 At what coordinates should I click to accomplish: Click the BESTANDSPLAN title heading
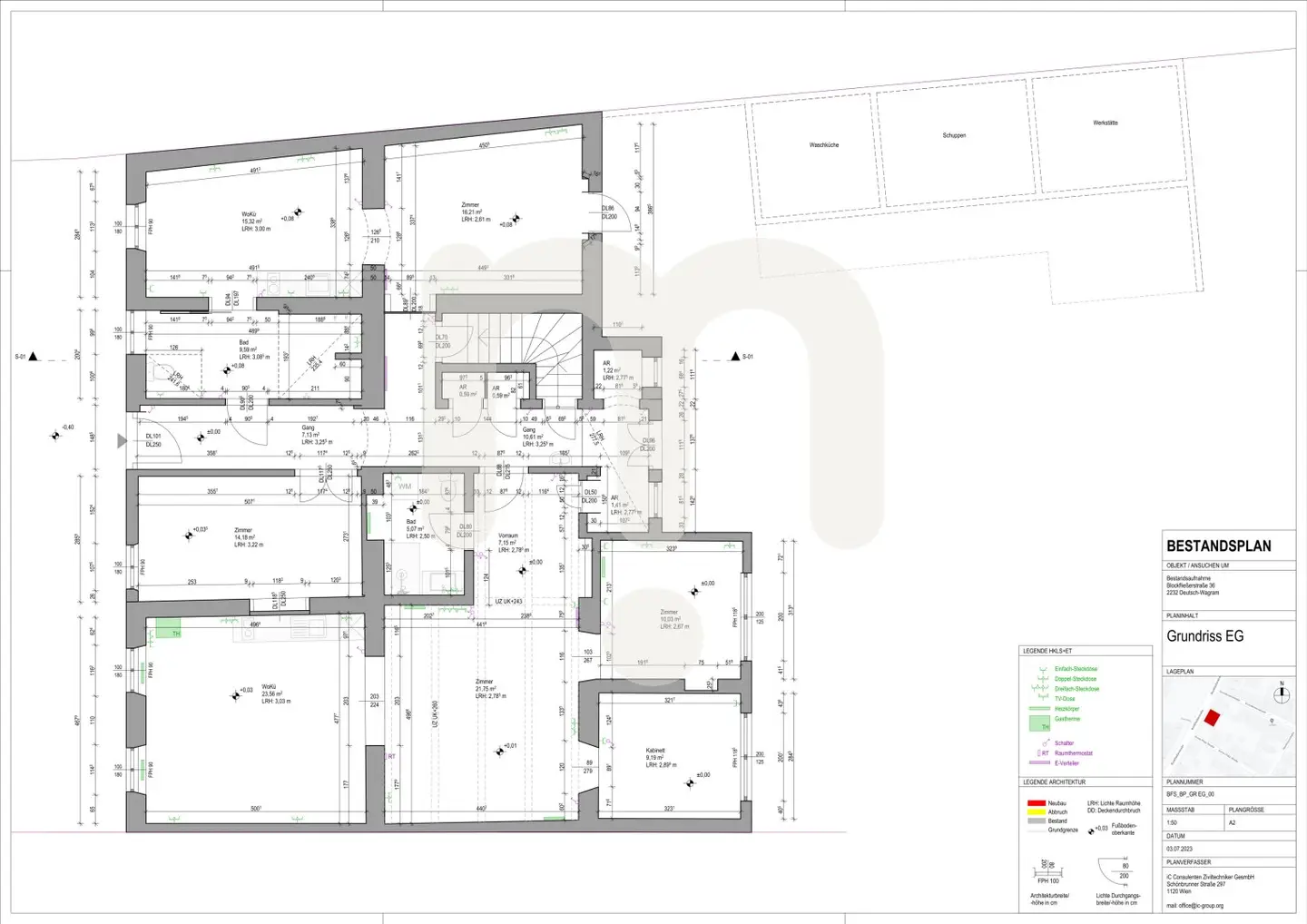[x=1218, y=546]
